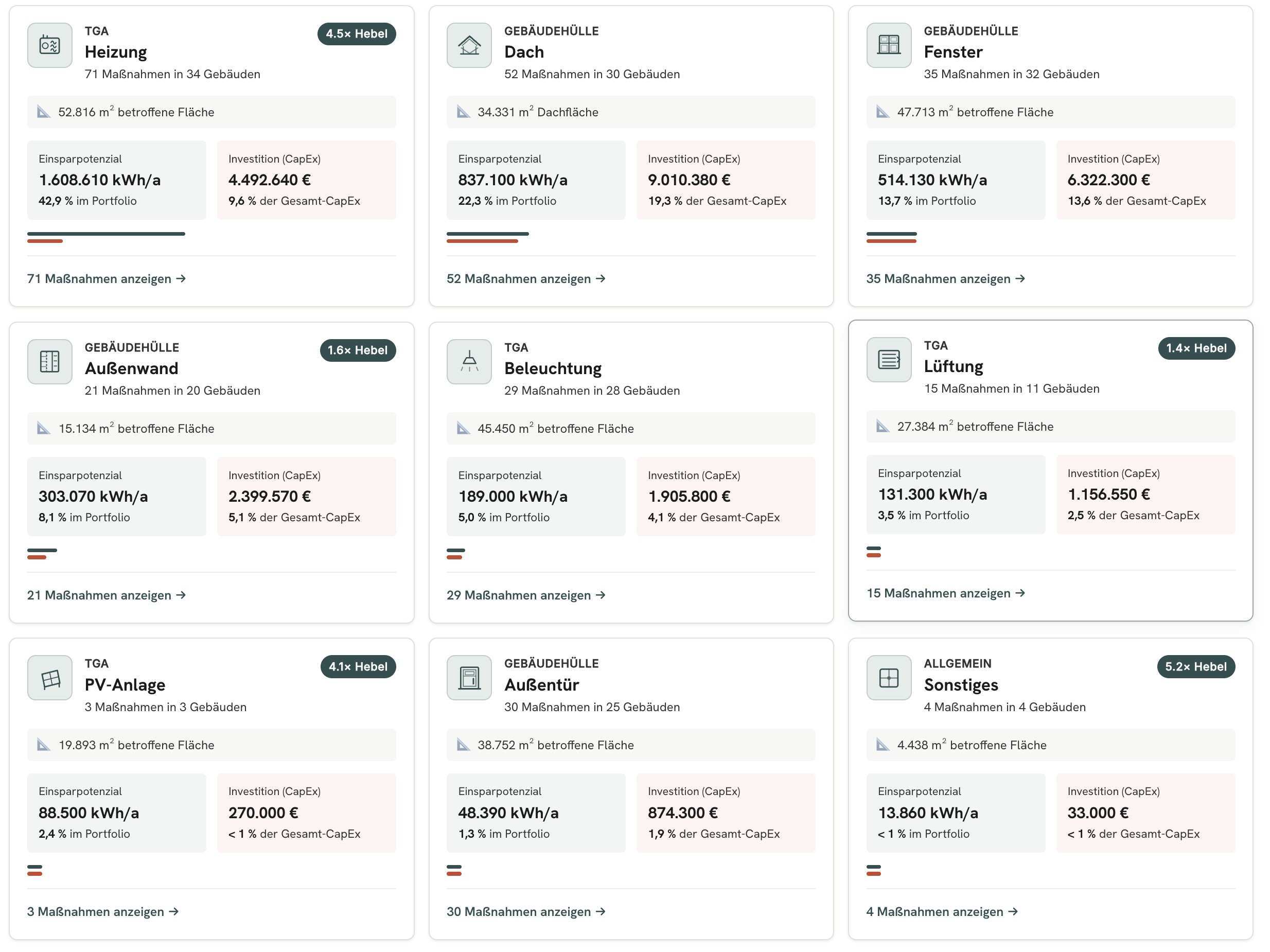Click the Beleuchtung lamp icon
This screenshot has height=952, width=1270.
469,362
